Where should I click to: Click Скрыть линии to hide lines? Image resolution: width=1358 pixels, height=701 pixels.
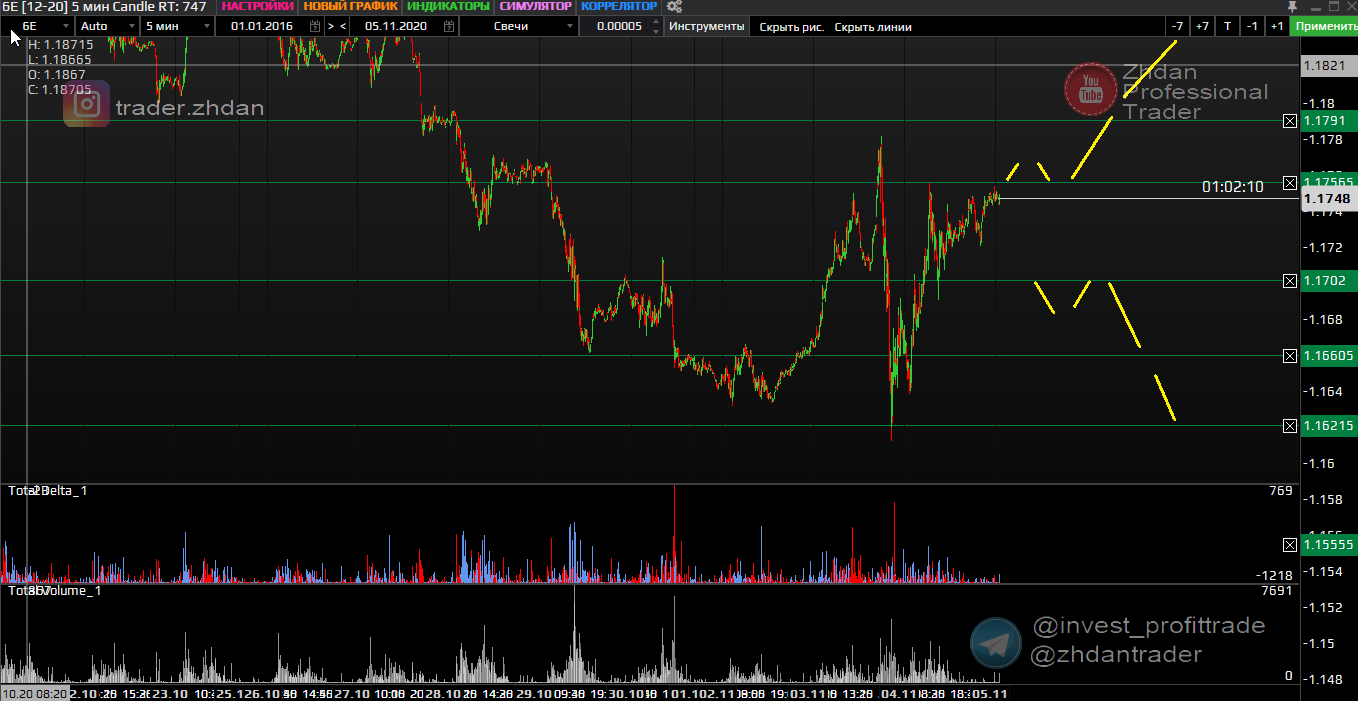pyautogui.click(x=872, y=27)
